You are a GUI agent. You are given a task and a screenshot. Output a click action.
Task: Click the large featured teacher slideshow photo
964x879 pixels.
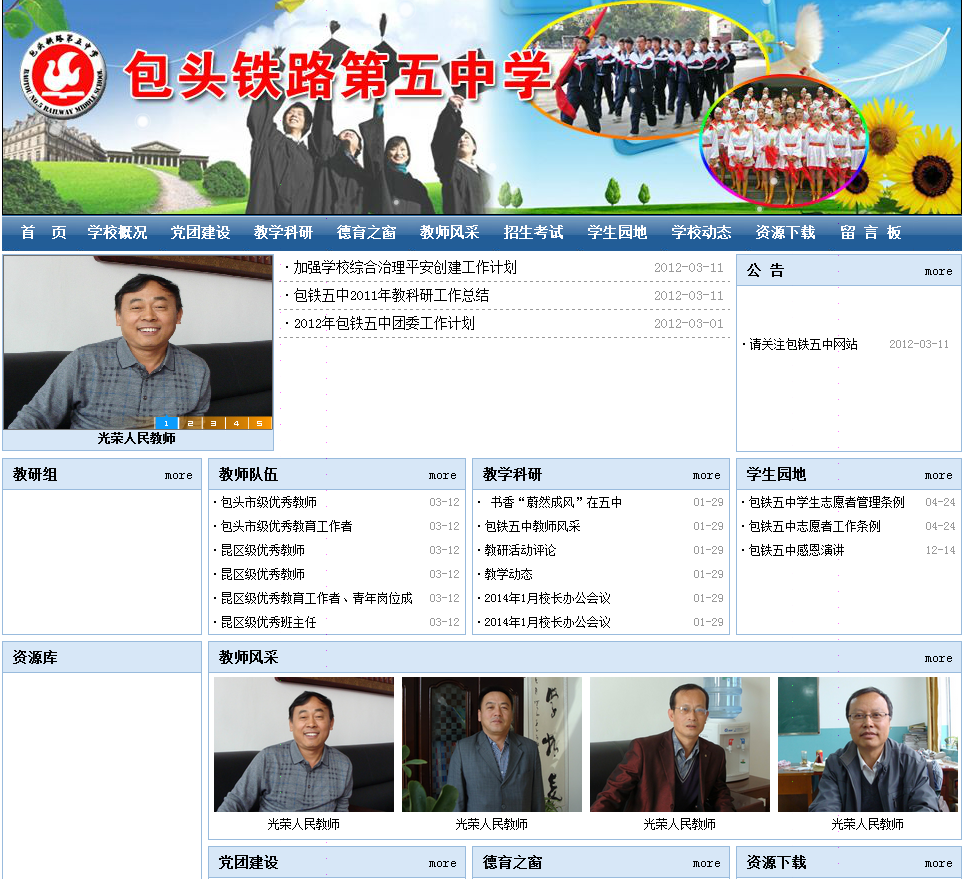(x=138, y=340)
